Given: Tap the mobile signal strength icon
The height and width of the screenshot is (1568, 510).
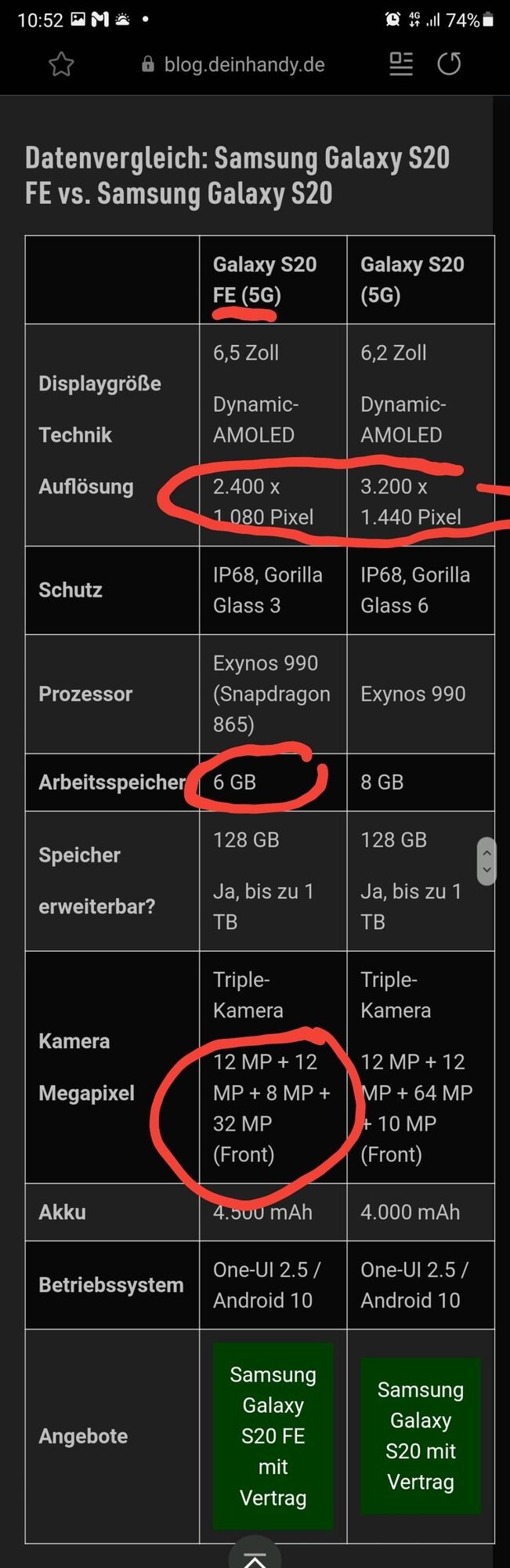Looking at the screenshot, I should coord(432,20).
